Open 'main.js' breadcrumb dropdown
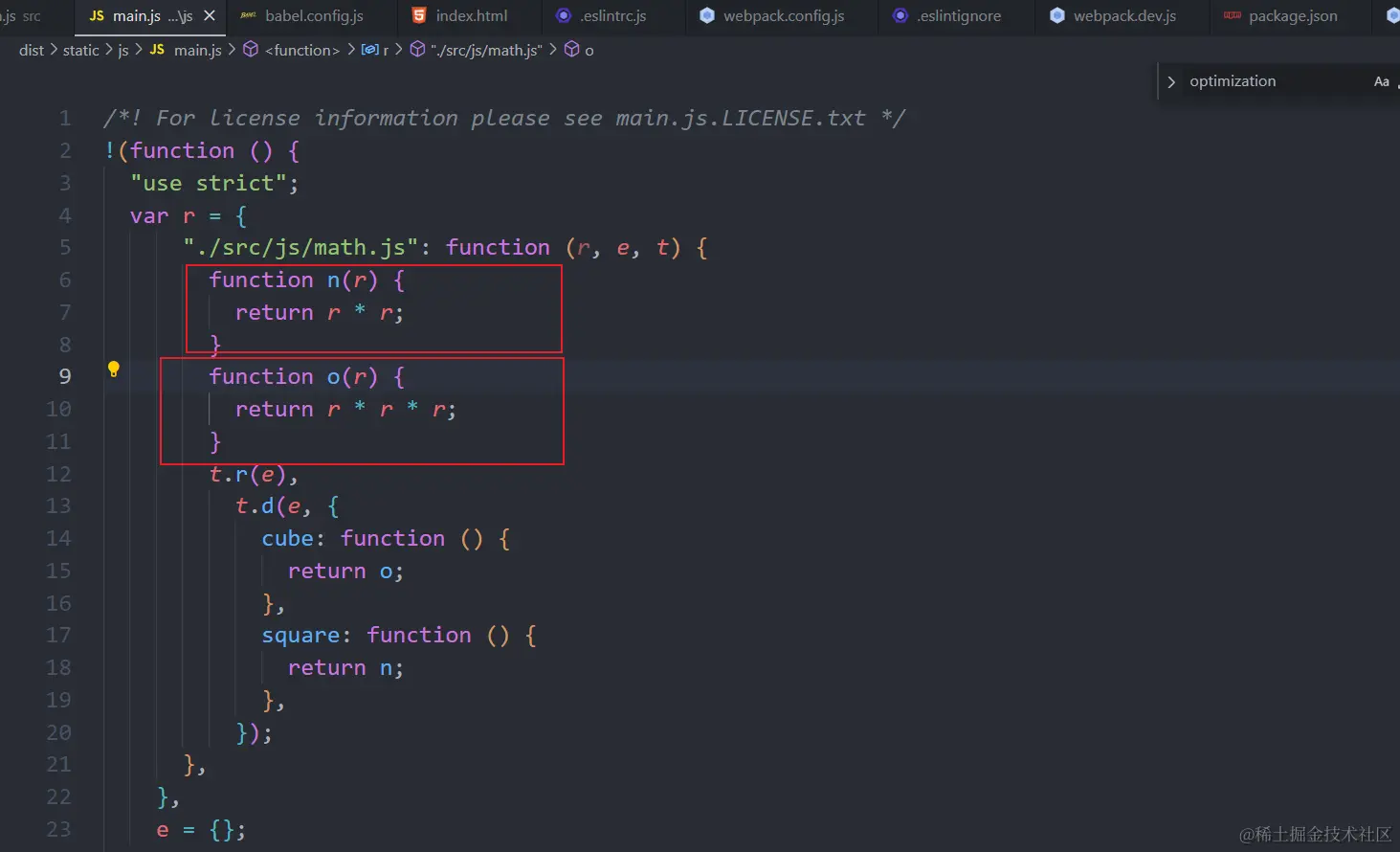 [198, 50]
